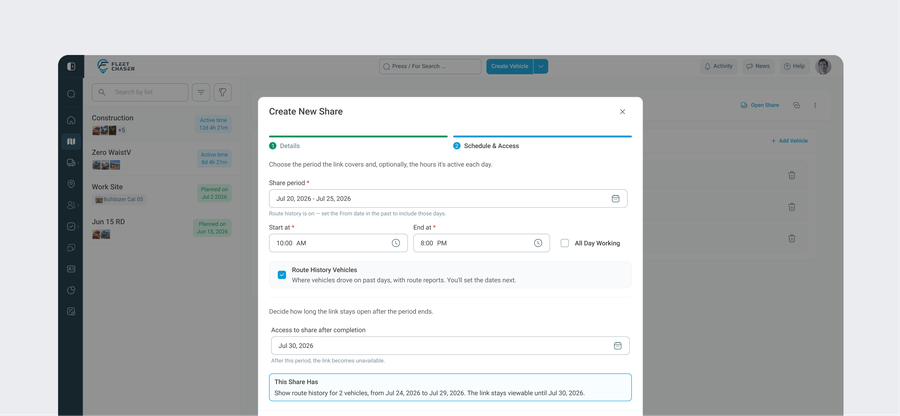Click the Share period date range field
Screen dimensions: 900x416
[448, 199]
